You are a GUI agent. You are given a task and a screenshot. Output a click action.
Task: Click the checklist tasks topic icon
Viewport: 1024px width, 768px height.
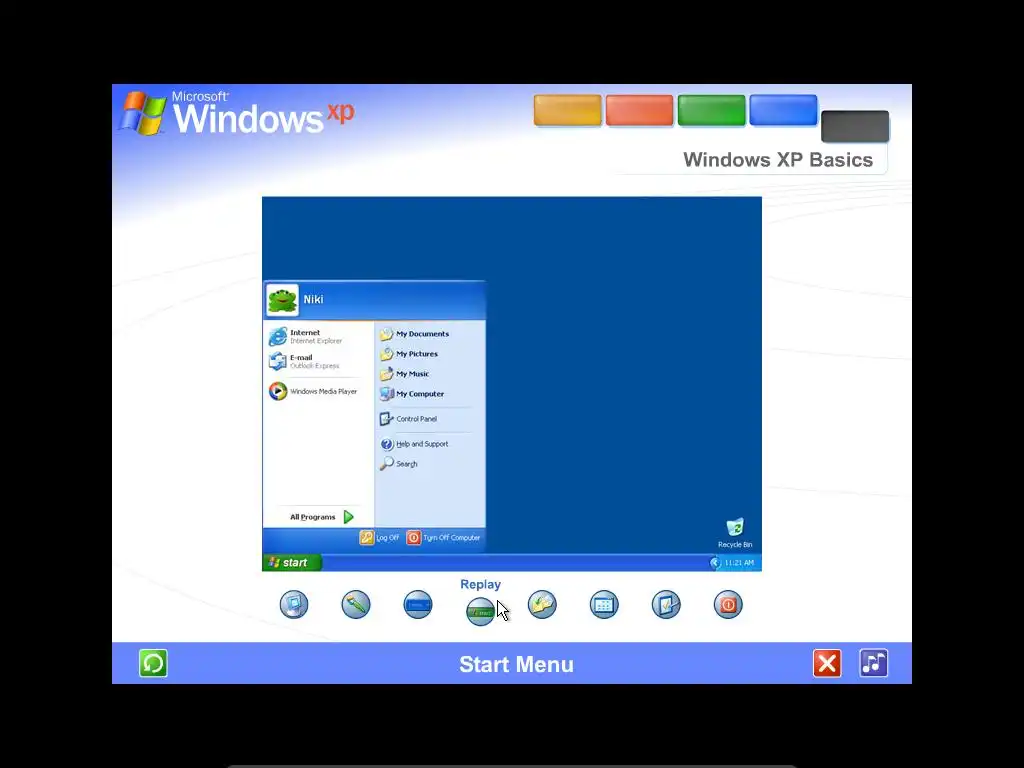tap(666, 604)
